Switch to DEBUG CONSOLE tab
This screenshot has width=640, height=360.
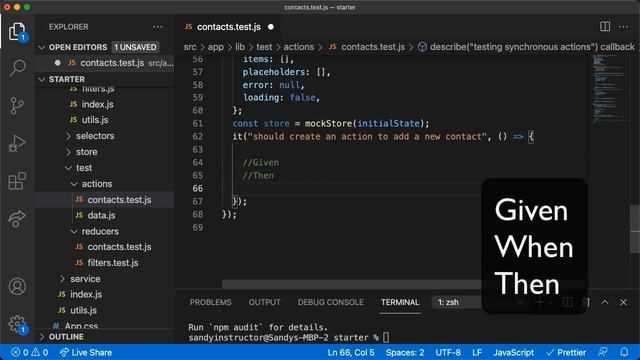click(x=331, y=302)
